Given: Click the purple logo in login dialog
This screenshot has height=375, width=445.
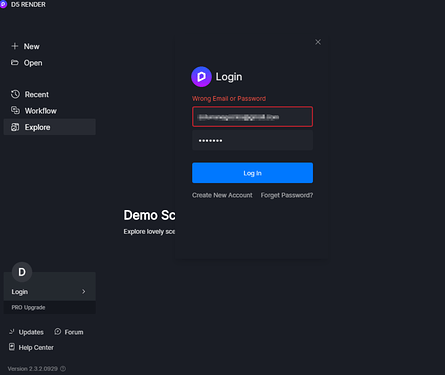Looking at the screenshot, I should [x=201, y=77].
